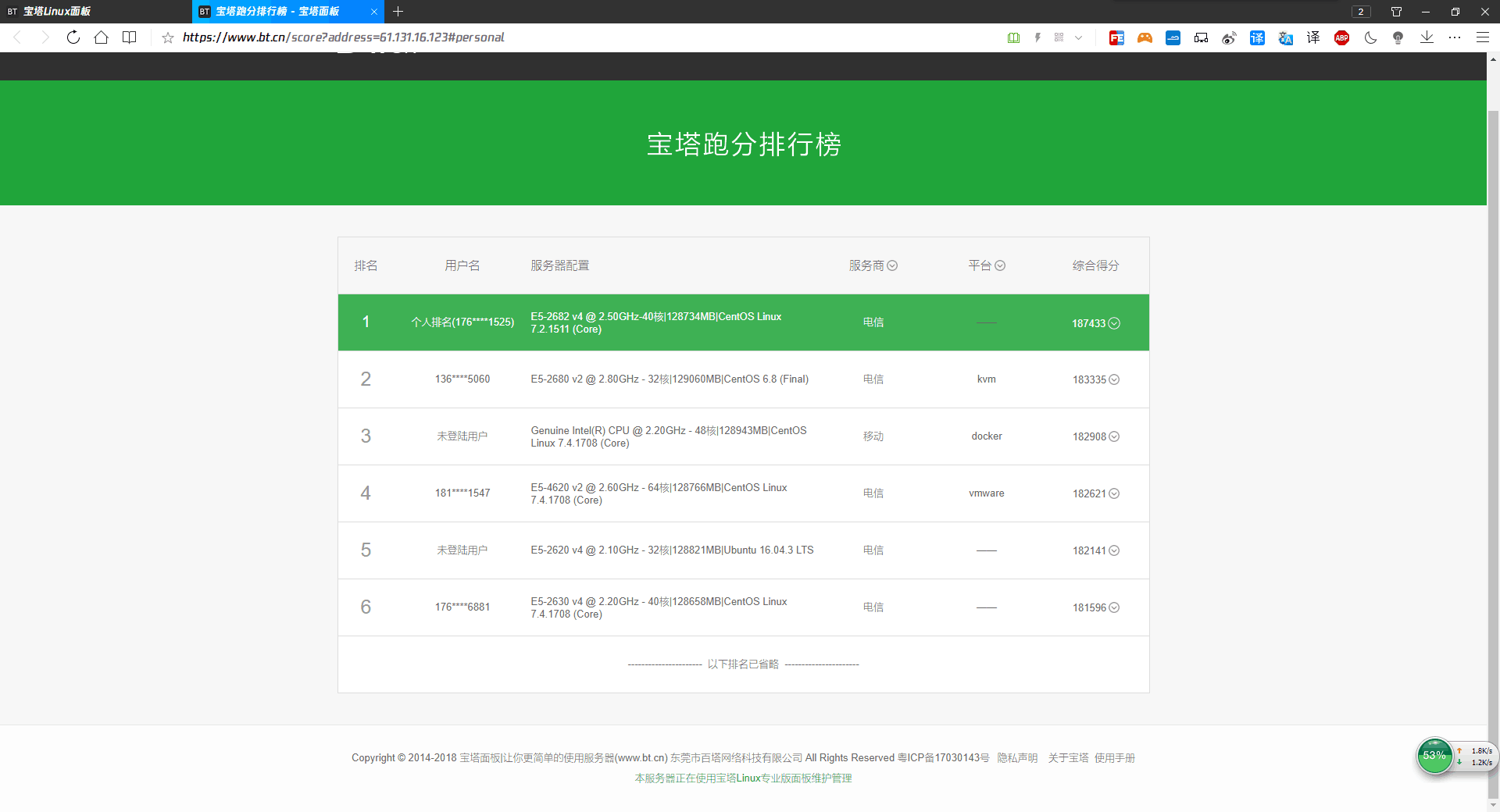Screen dimensions: 1500x812
Task: Open the downloads arrow icon
Action: 1427,37
